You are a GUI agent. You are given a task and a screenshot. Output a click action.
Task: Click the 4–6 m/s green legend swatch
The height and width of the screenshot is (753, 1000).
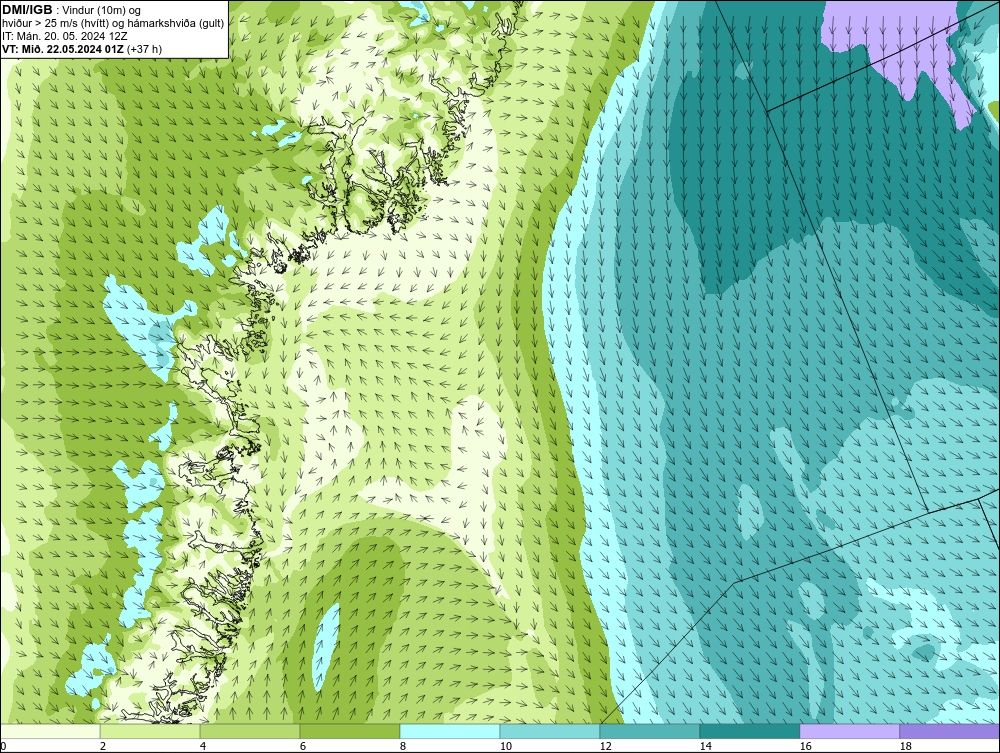(x=250, y=731)
